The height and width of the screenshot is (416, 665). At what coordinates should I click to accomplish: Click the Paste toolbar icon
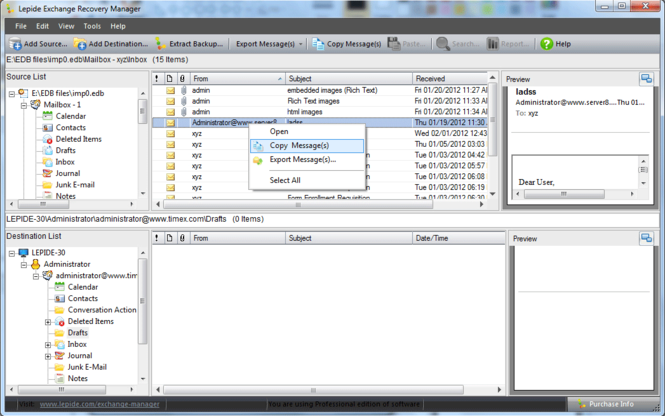click(x=394, y=44)
